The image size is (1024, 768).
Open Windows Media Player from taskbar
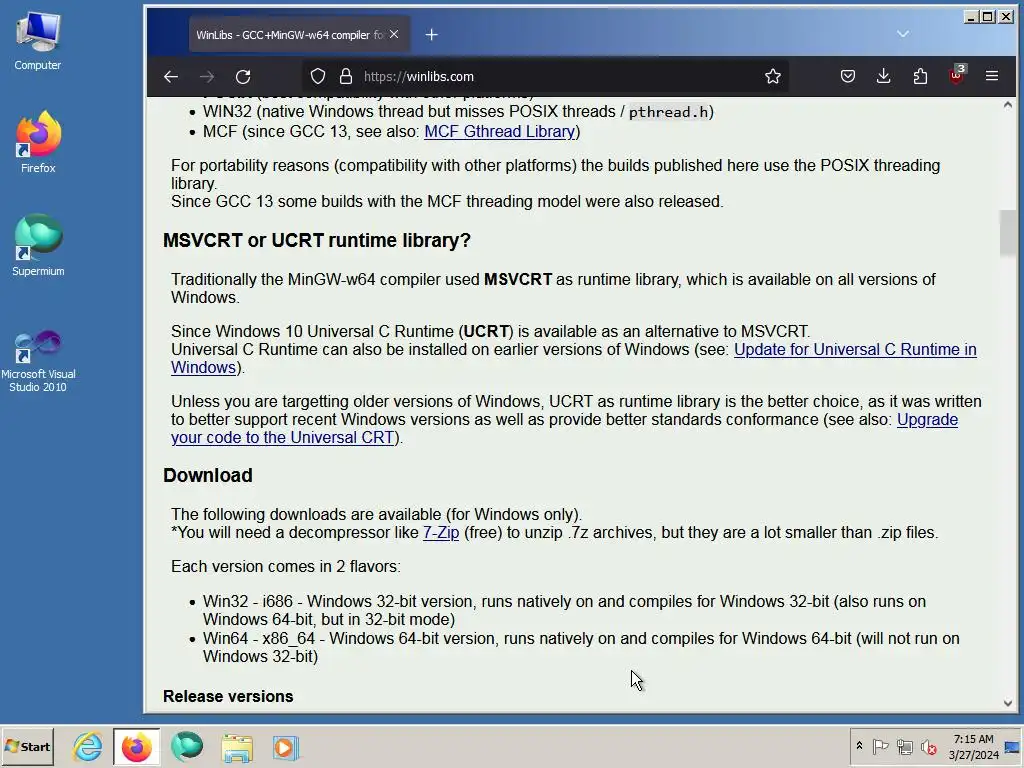point(285,748)
